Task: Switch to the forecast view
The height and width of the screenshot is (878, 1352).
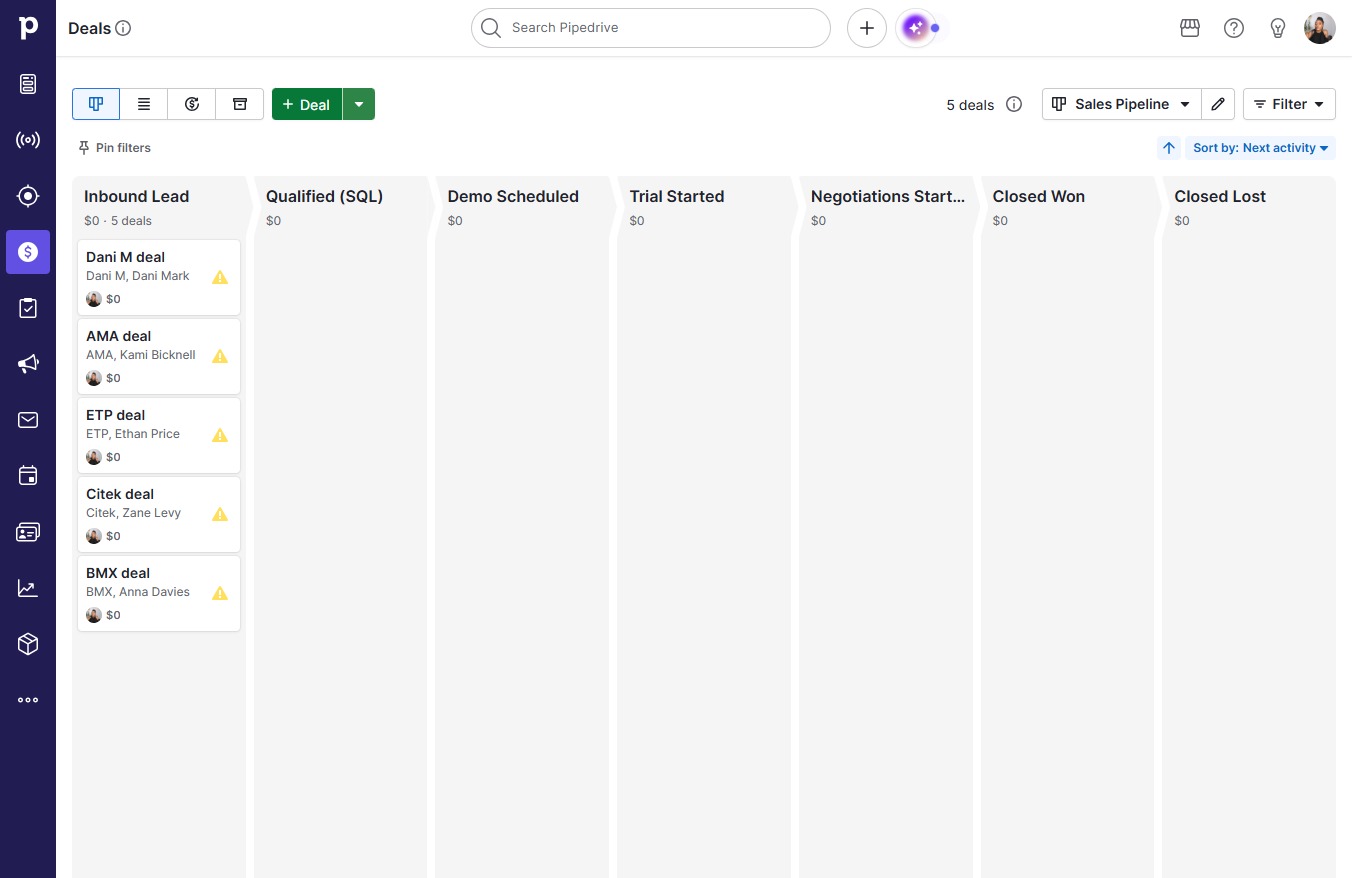Action: [192, 104]
